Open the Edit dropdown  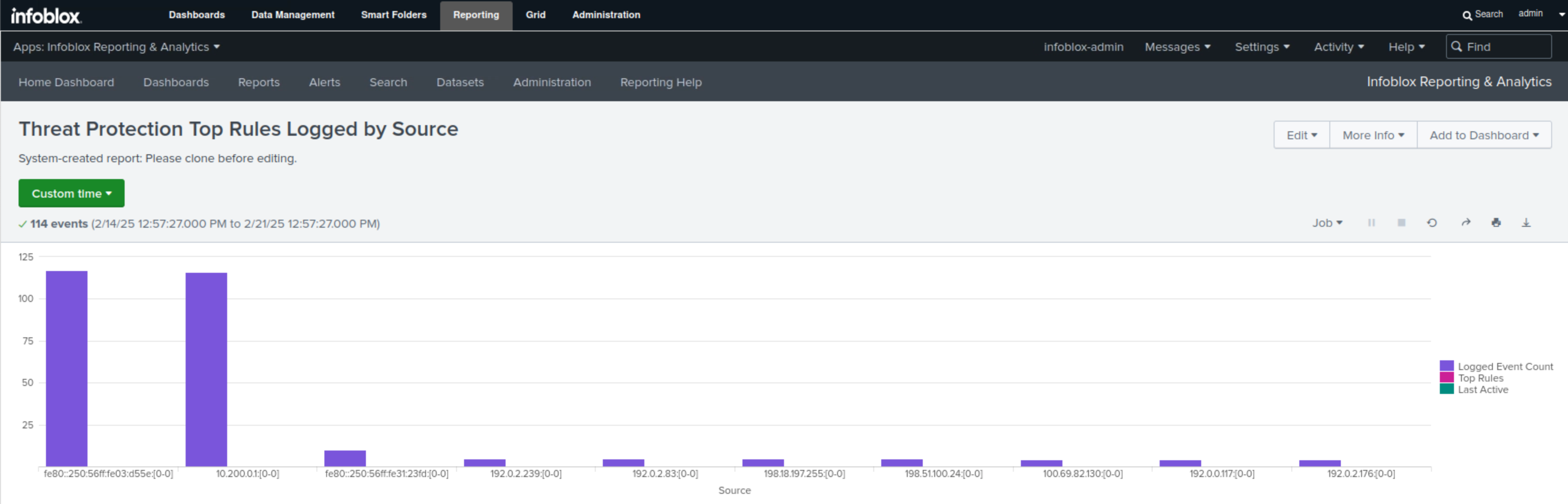(x=1302, y=135)
